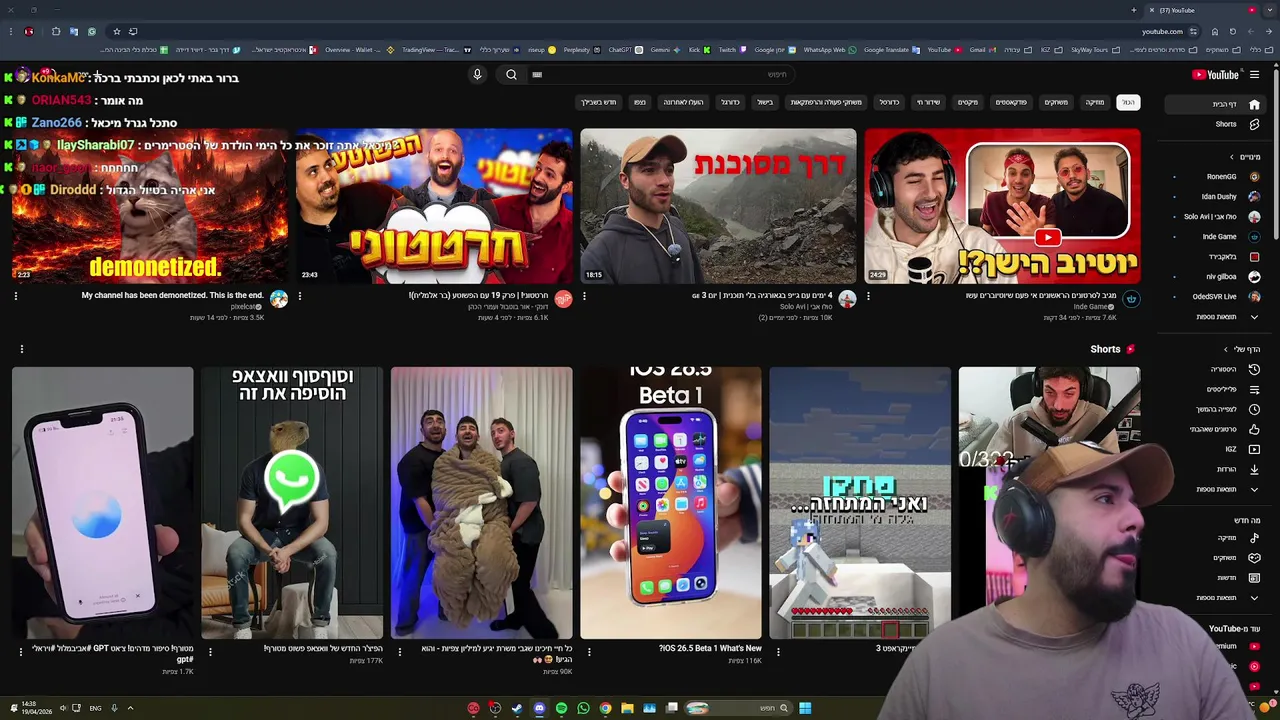Play the 'חרטטוני' video thumbnail

click(x=434, y=206)
